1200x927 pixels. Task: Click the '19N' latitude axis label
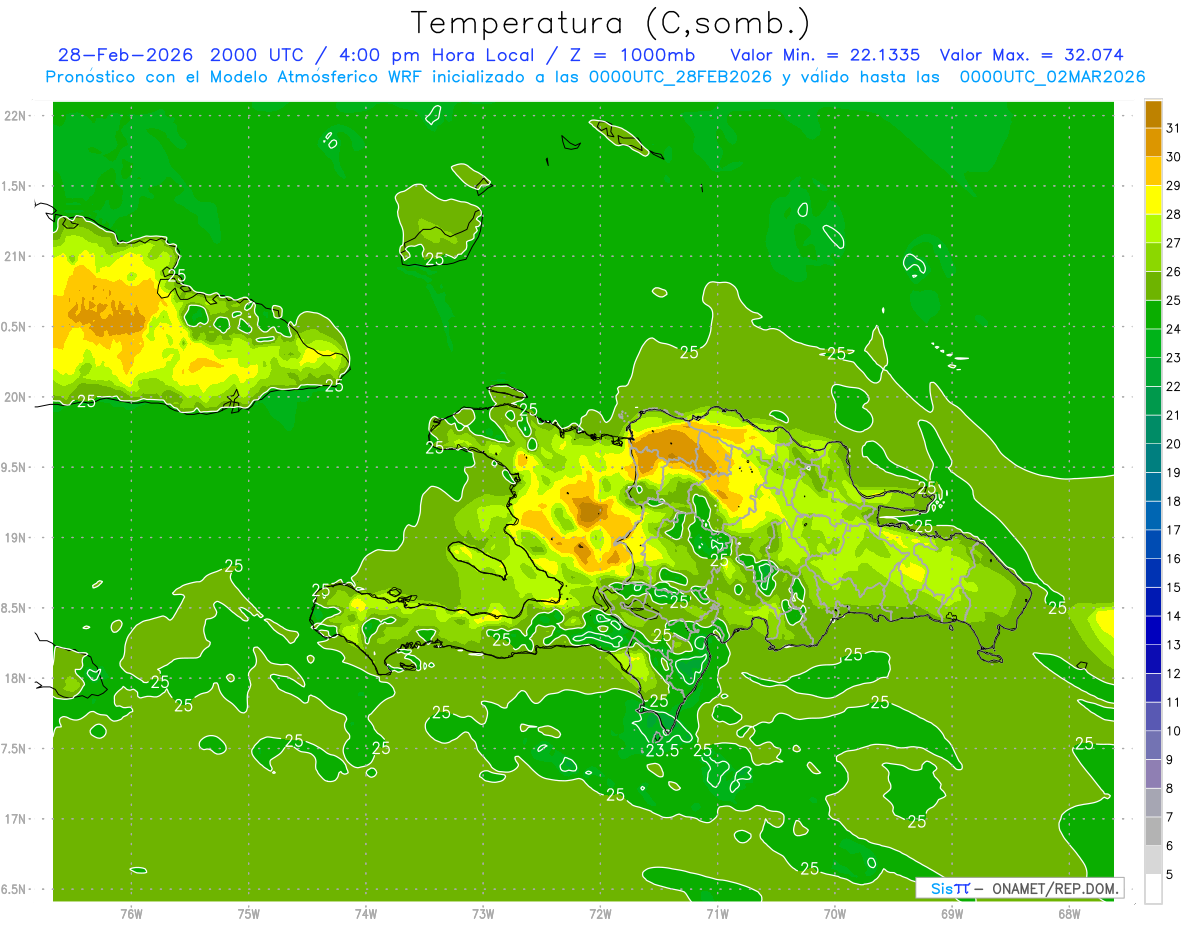14,537
